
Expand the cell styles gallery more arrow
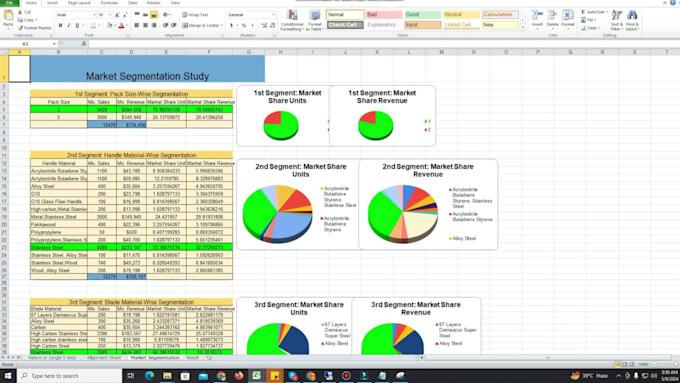click(x=523, y=27)
